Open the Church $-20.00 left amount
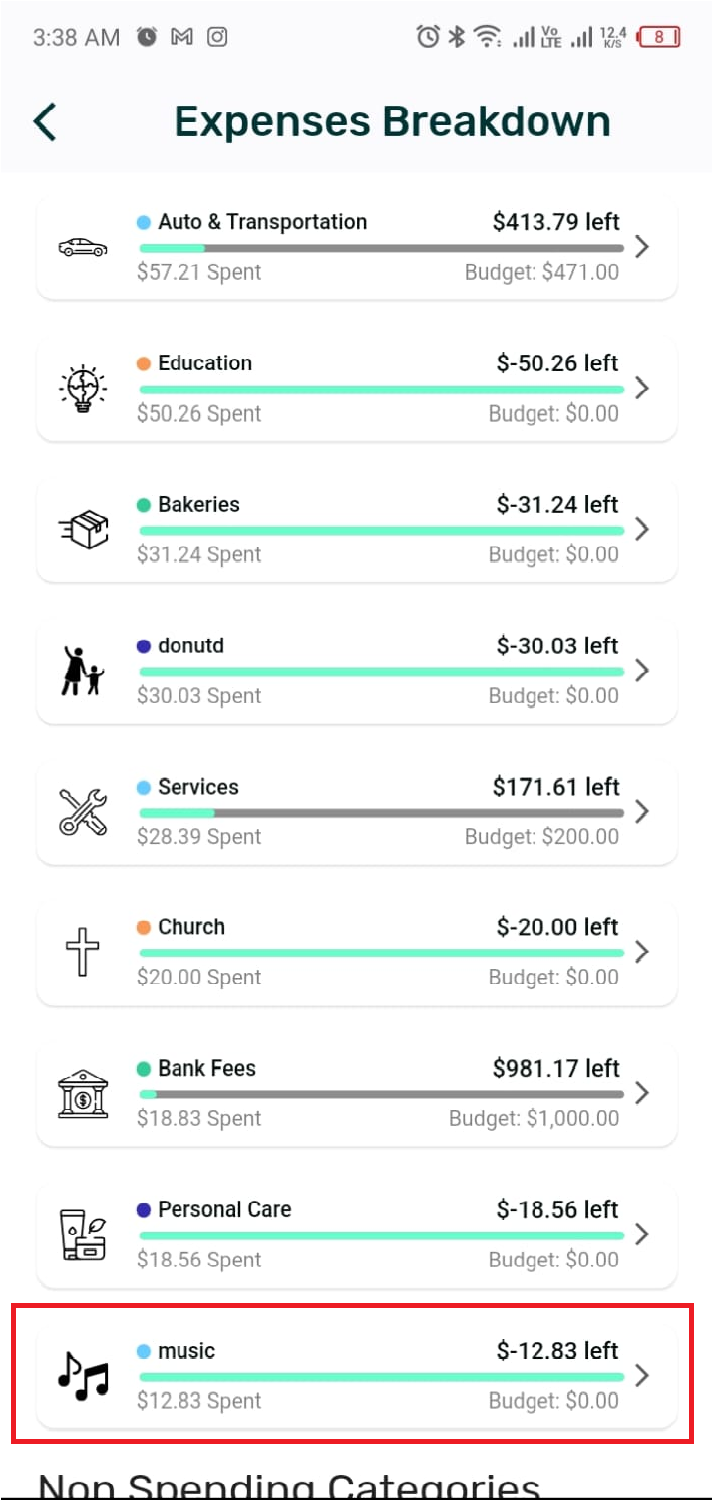Image resolution: width=712 pixels, height=1500 pixels. point(557,927)
